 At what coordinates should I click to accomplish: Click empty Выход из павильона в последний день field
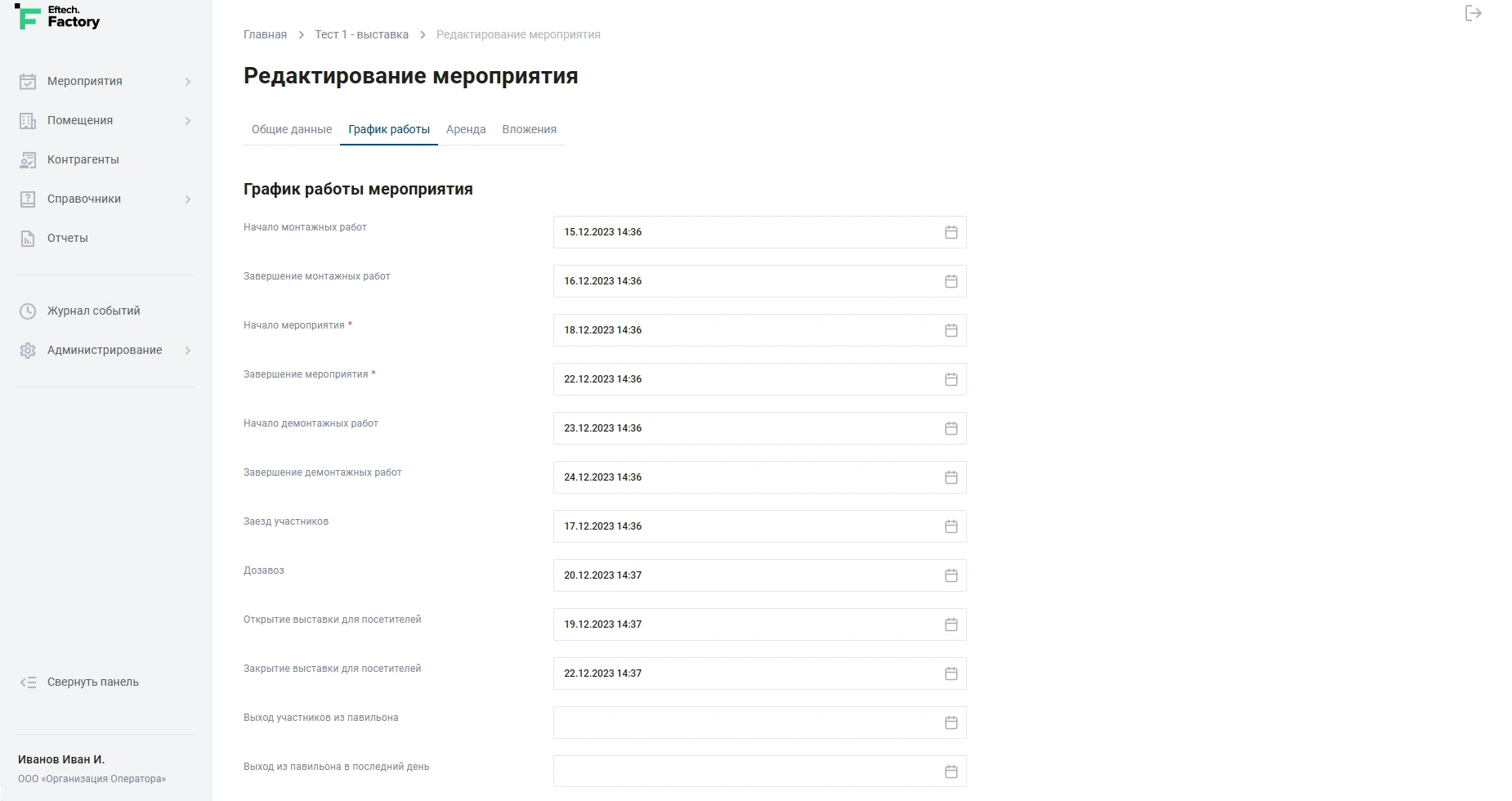(759, 772)
